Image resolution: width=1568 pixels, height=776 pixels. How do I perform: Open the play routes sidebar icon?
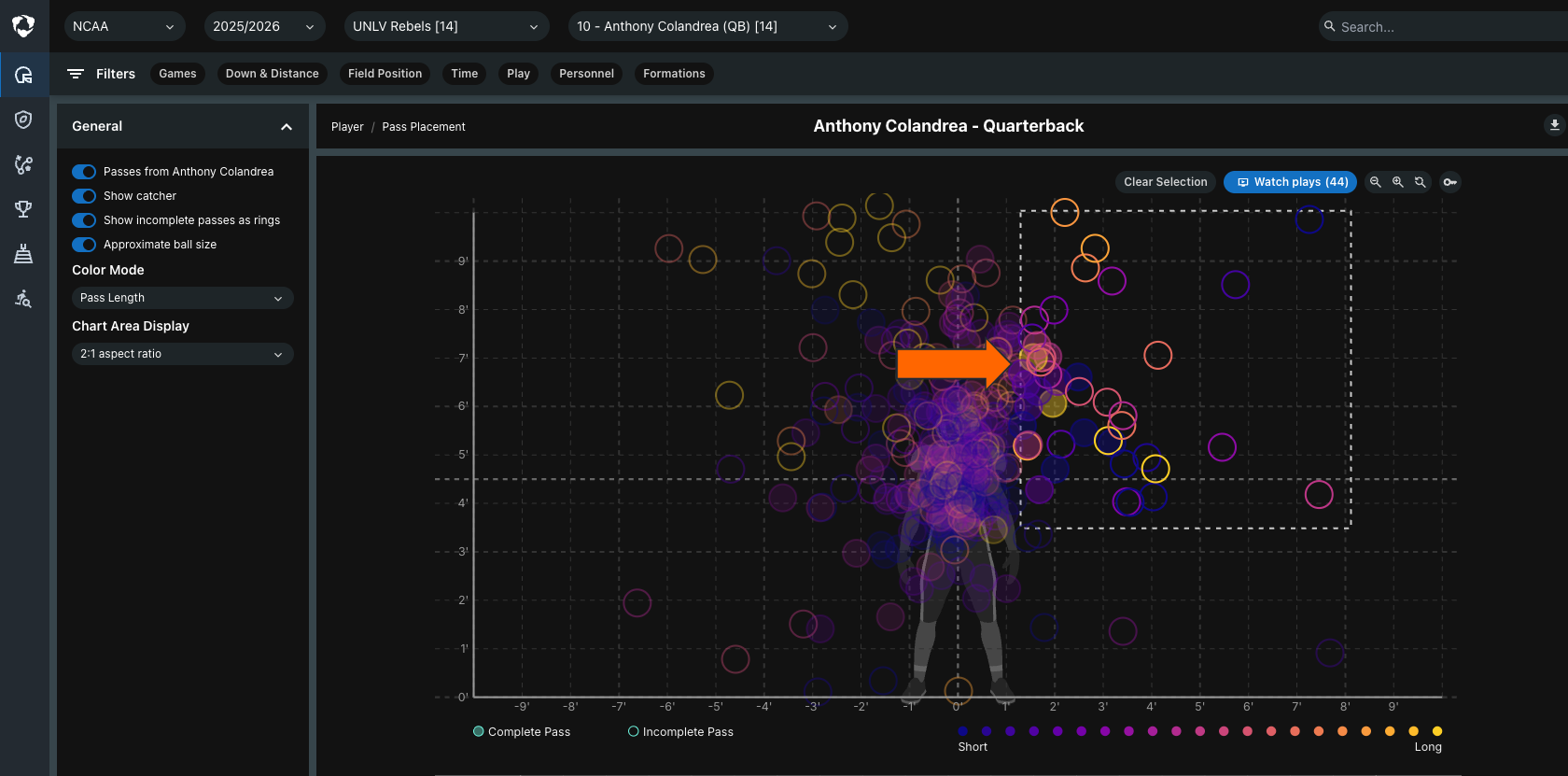[24, 164]
